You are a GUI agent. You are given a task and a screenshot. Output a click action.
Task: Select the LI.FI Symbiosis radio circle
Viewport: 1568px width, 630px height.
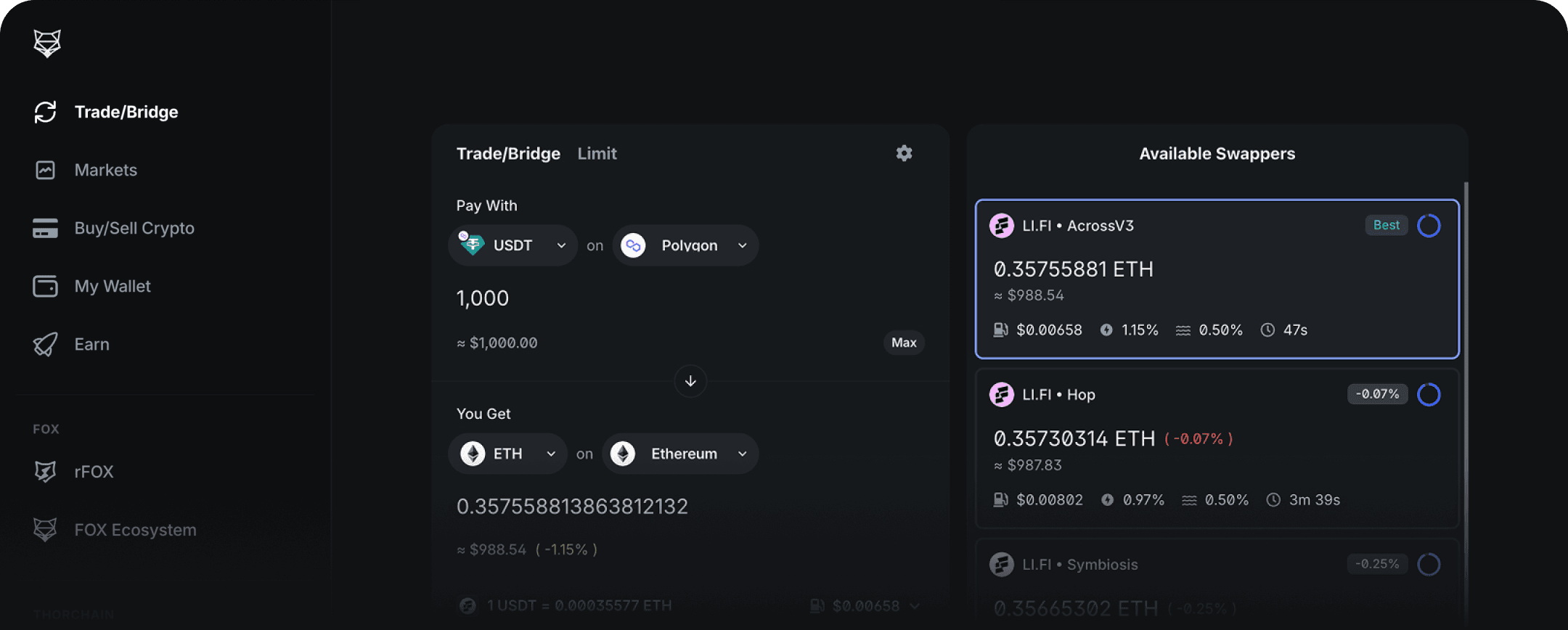click(1429, 565)
